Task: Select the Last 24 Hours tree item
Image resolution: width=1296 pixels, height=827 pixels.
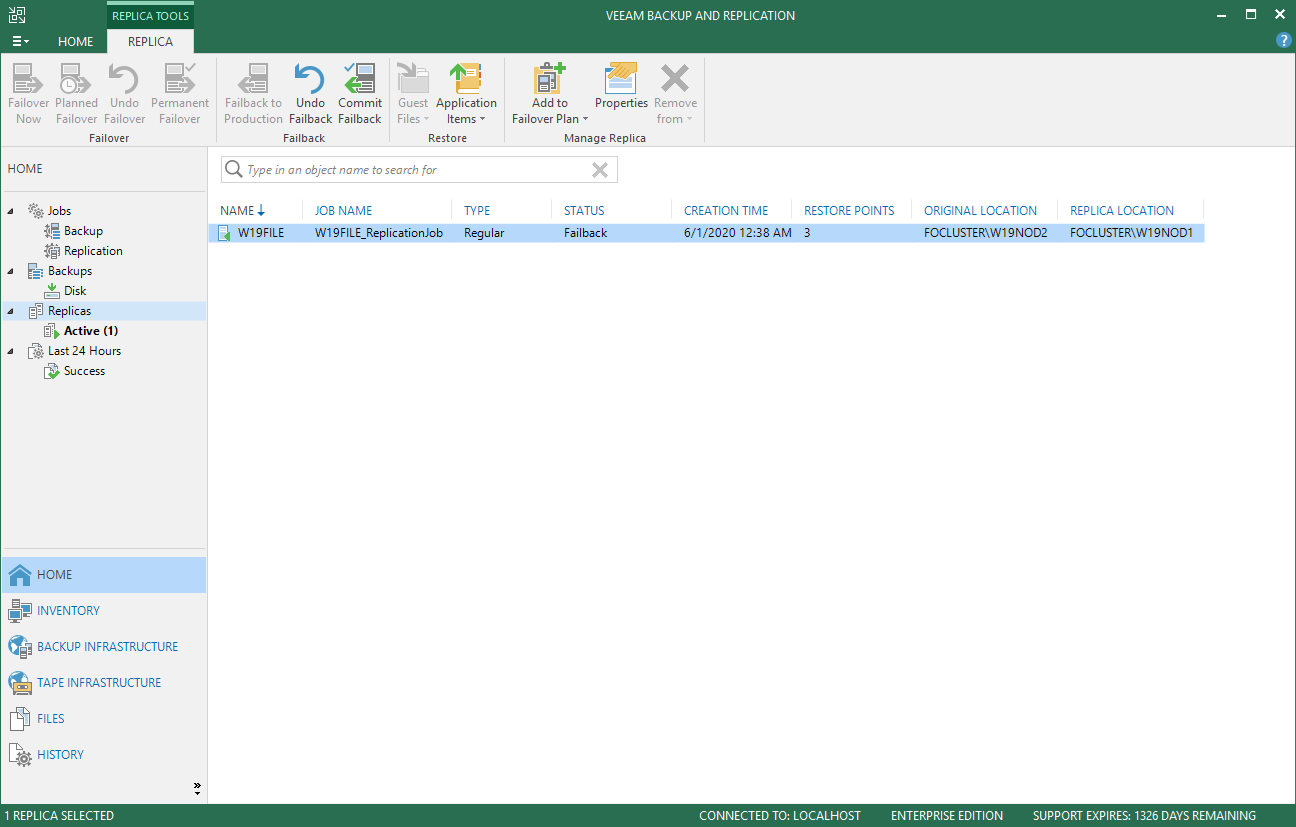Action: coord(84,351)
